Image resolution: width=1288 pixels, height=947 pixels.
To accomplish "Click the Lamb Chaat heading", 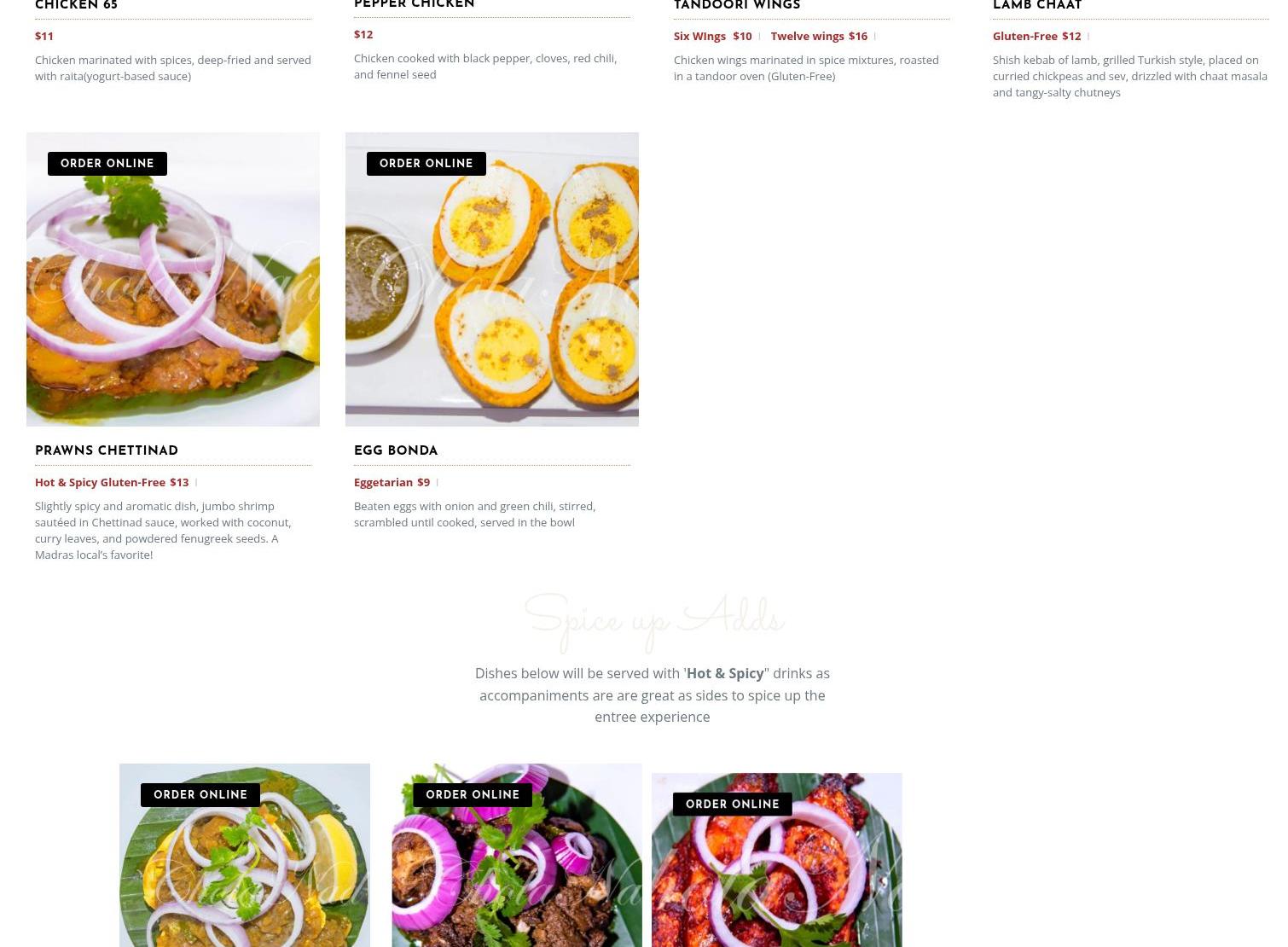I will 1037,5.
